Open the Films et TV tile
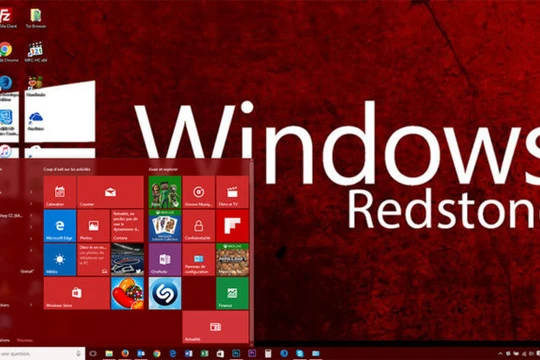 tap(232, 192)
